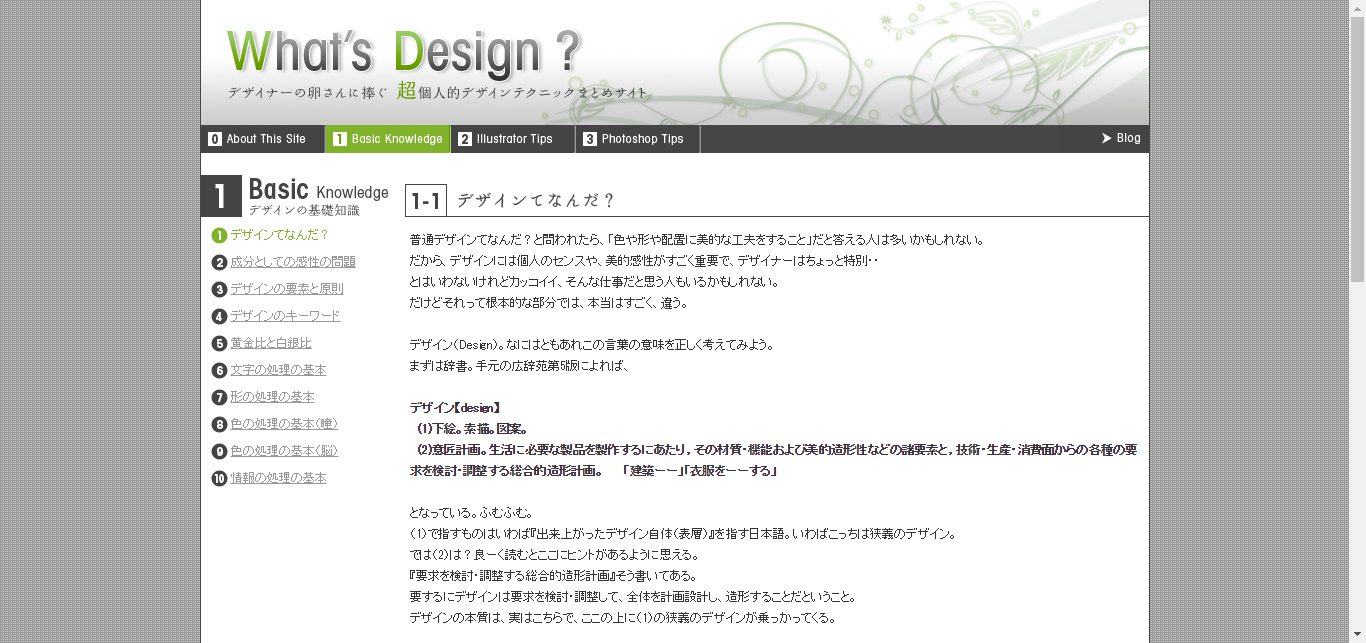This screenshot has width=1366, height=643.
Task: Go to Illustrator Tips tab
Action: pyautogui.click(x=514, y=139)
